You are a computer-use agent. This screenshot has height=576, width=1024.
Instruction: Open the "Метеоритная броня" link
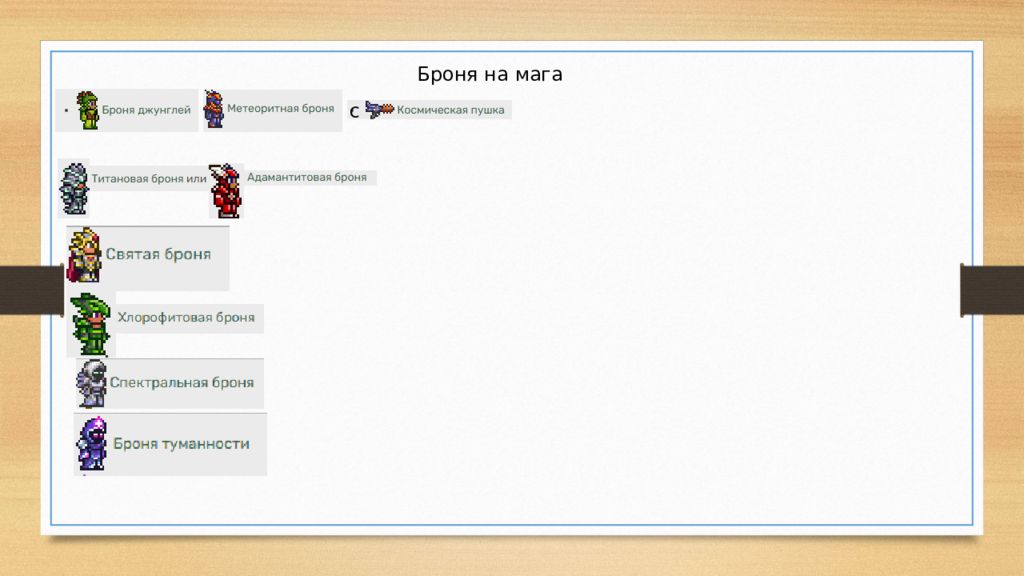tap(281, 108)
